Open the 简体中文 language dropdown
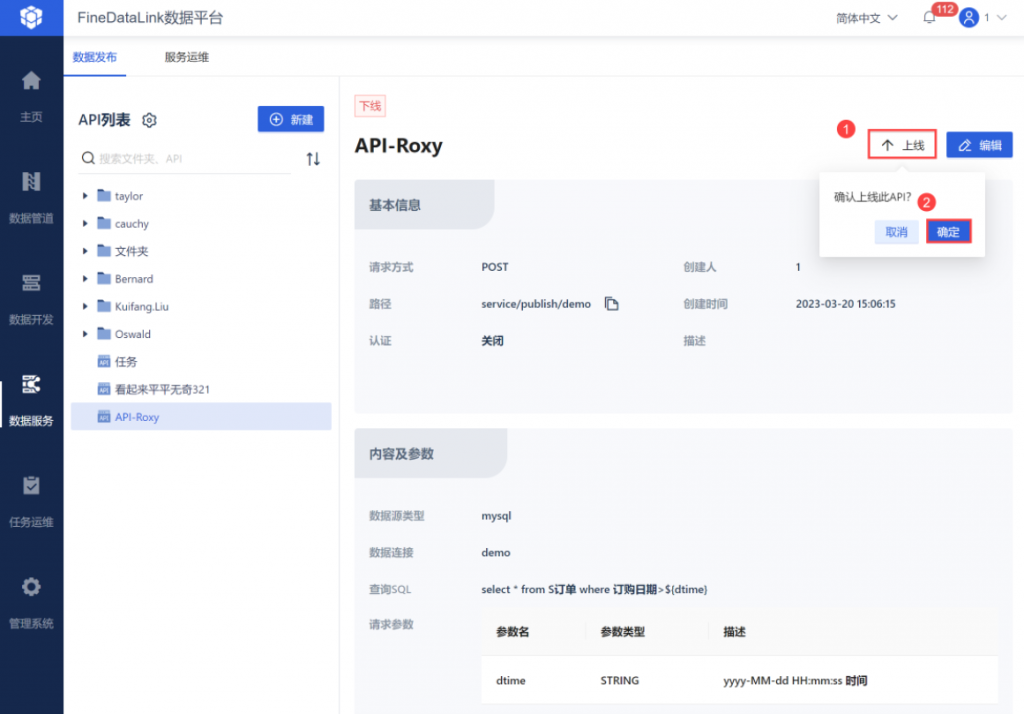This screenshot has width=1024, height=714. tap(867, 18)
